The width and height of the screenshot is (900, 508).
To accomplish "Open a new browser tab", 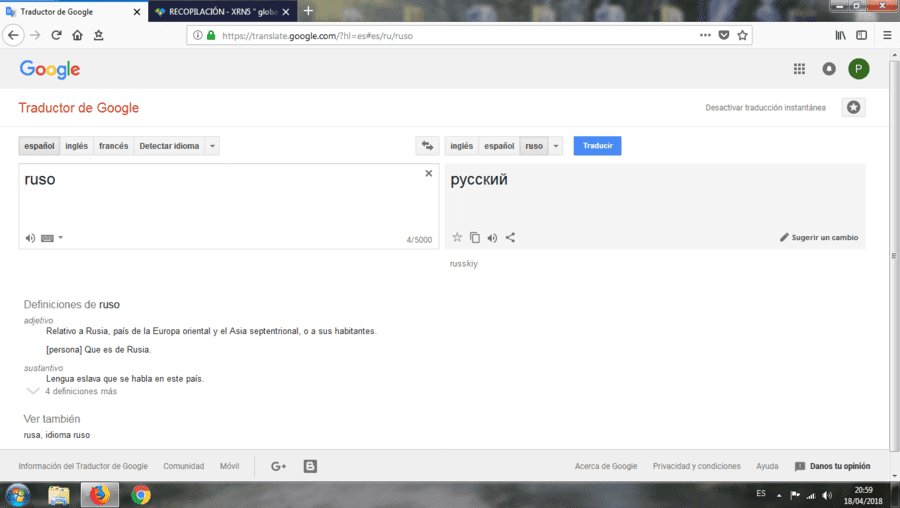I will (308, 11).
